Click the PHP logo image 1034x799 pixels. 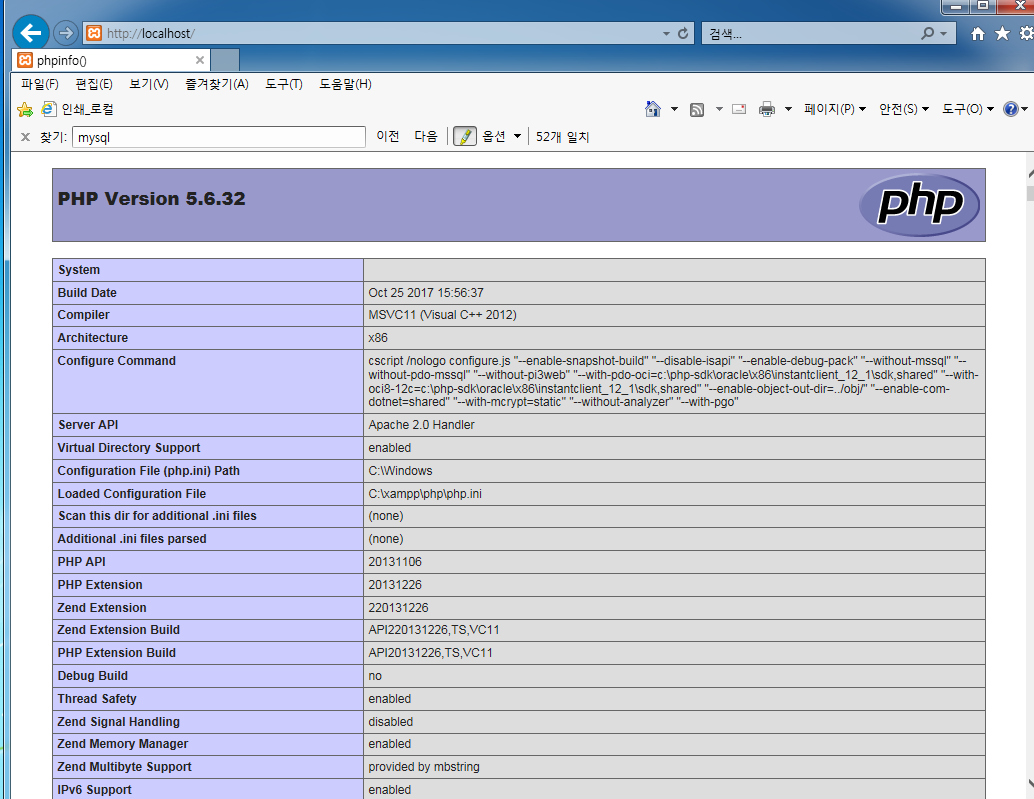tap(919, 204)
